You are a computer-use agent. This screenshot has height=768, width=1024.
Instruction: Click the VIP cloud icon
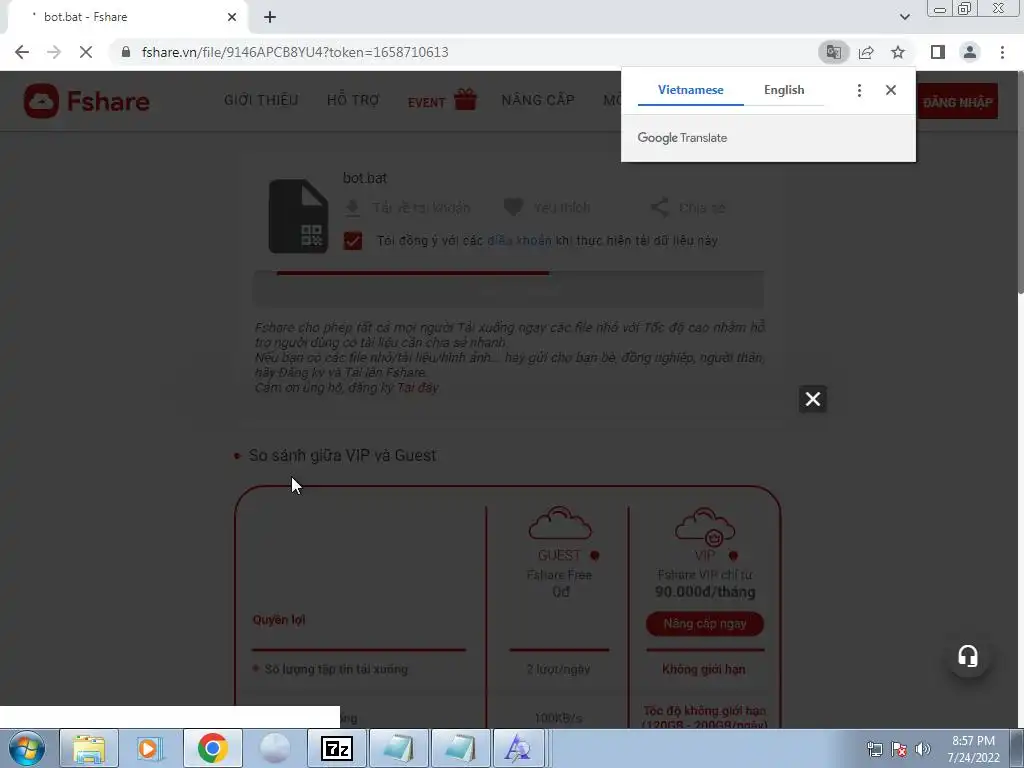point(705,526)
